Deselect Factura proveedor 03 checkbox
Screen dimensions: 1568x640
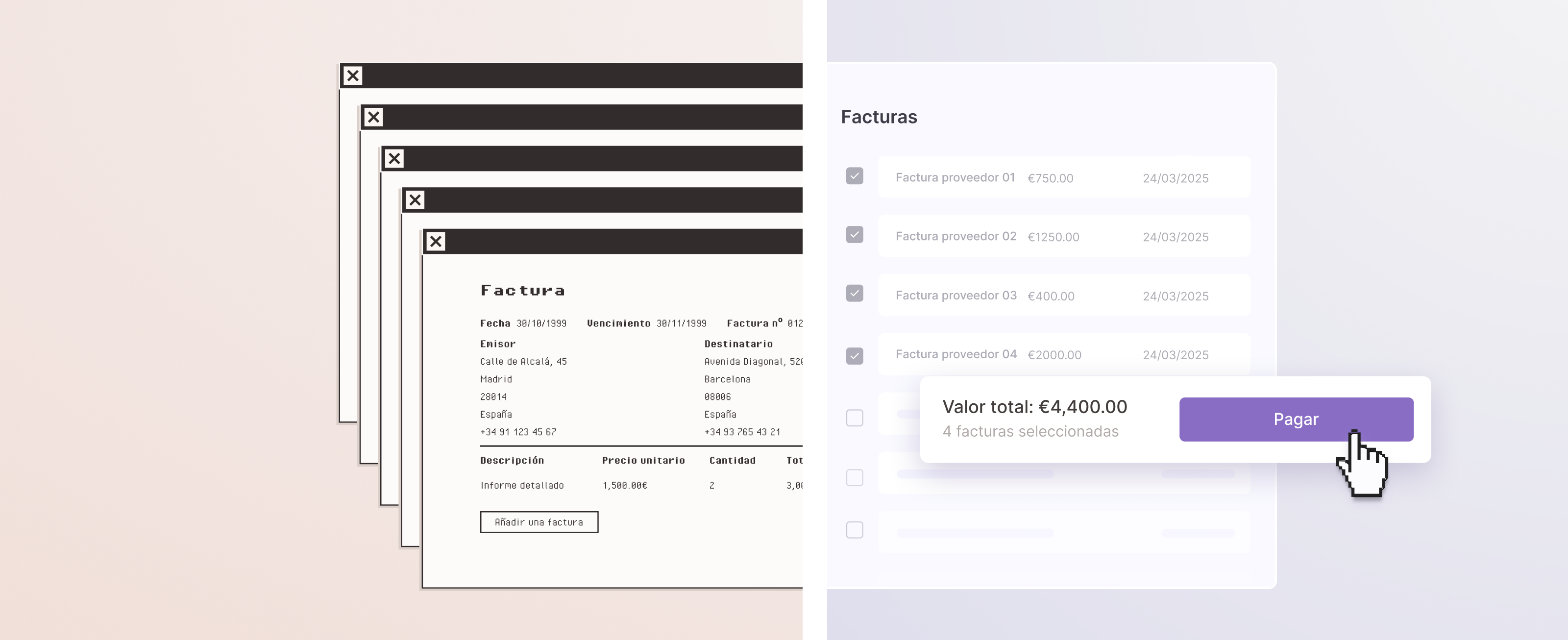(x=854, y=294)
